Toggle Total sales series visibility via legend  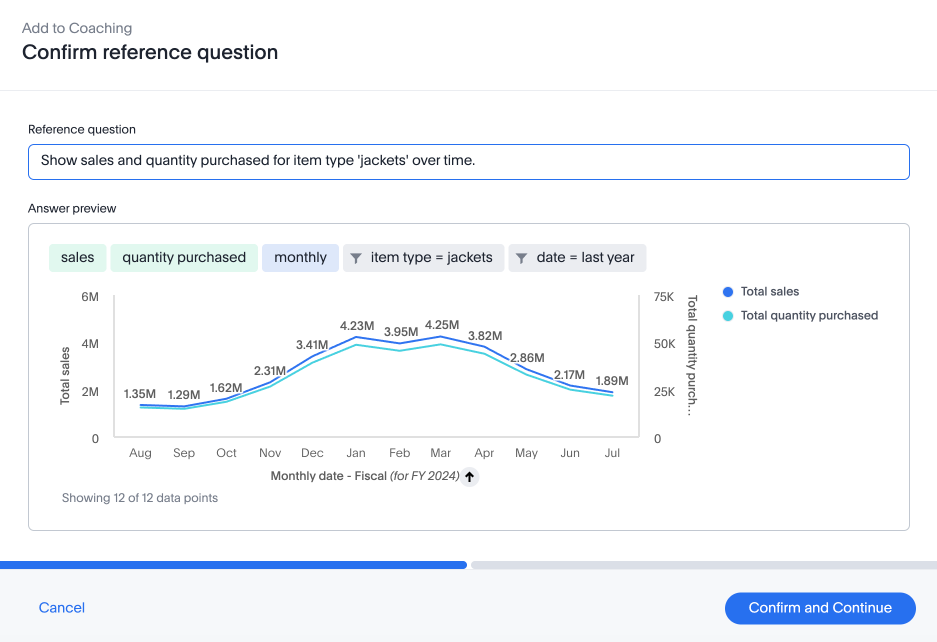click(x=769, y=291)
